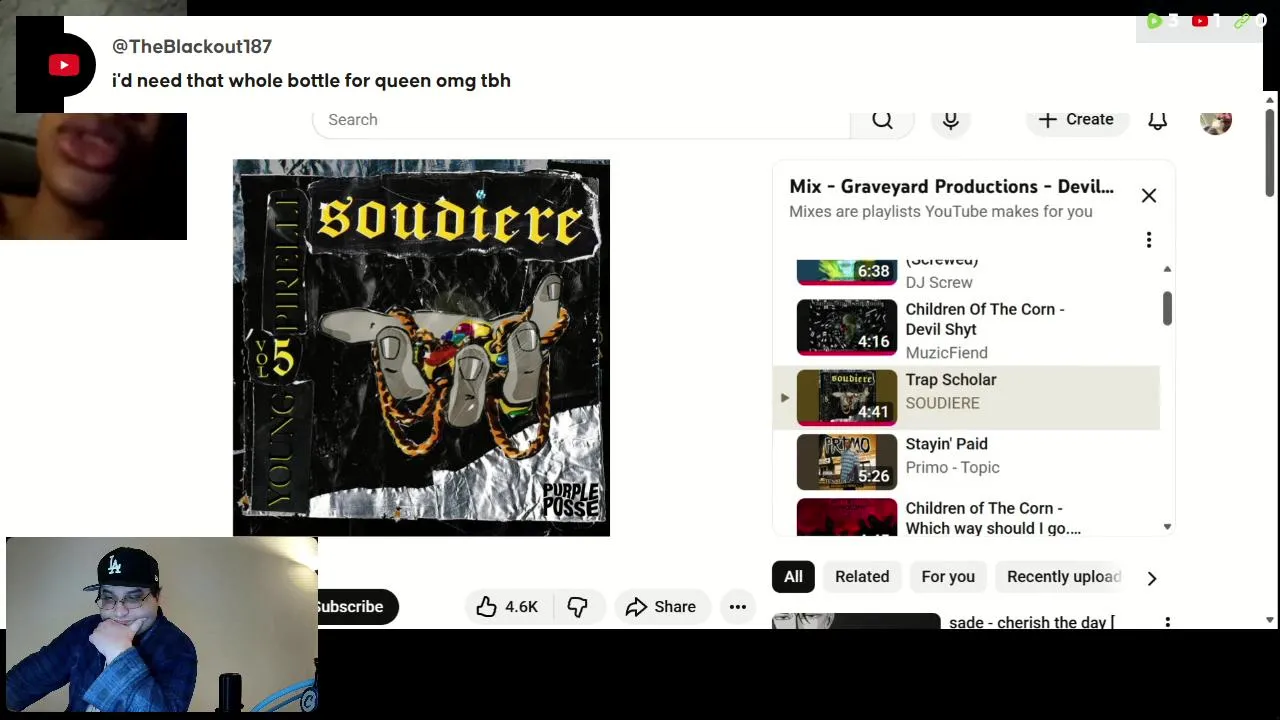Image resolution: width=1280 pixels, height=720 pixels.
Task: Open more actions ellipsis under video
Action: click(738, 607)
